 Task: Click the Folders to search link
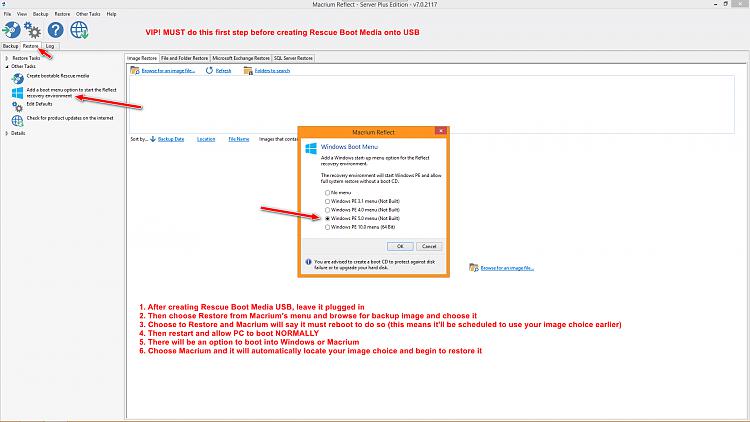[272, 71]
